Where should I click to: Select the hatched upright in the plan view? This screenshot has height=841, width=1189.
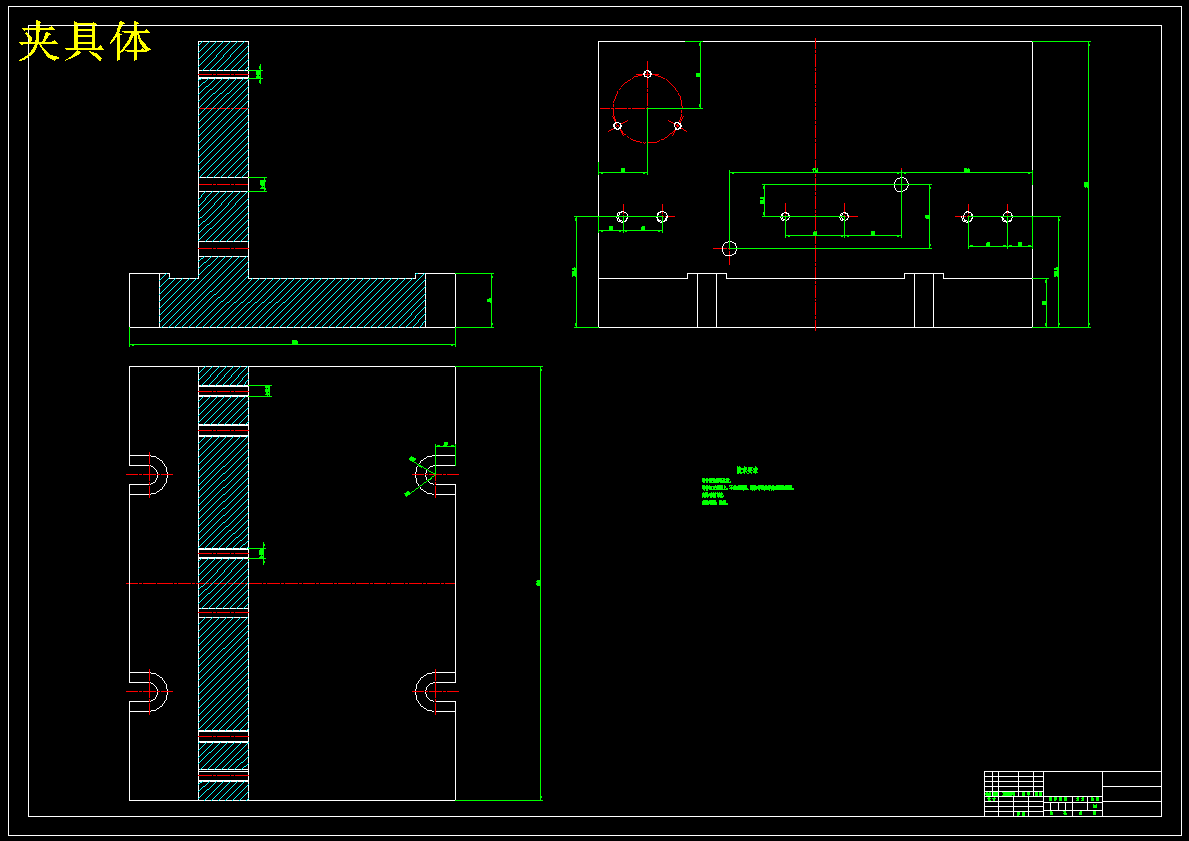224,583
